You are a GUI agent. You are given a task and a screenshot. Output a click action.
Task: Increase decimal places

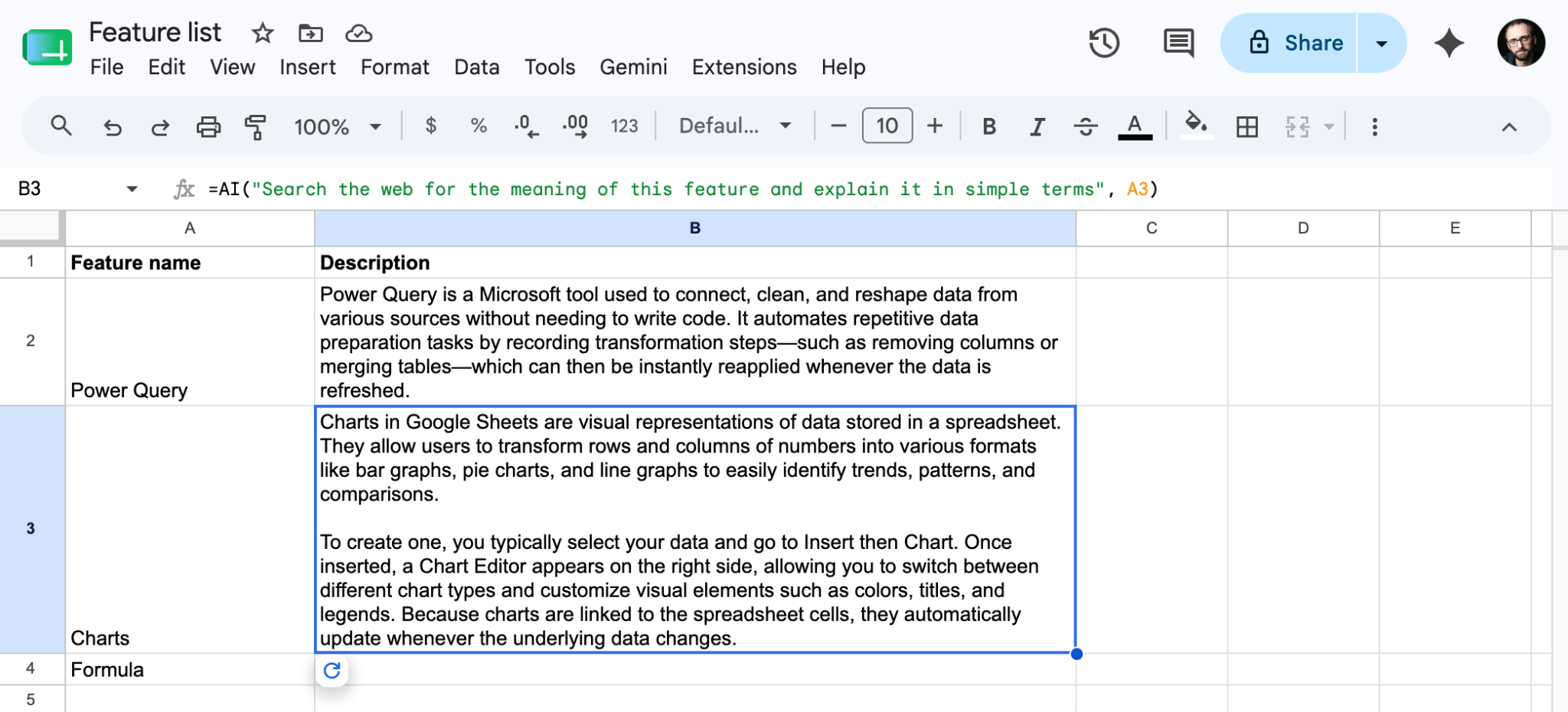click(x=575, y=126)
